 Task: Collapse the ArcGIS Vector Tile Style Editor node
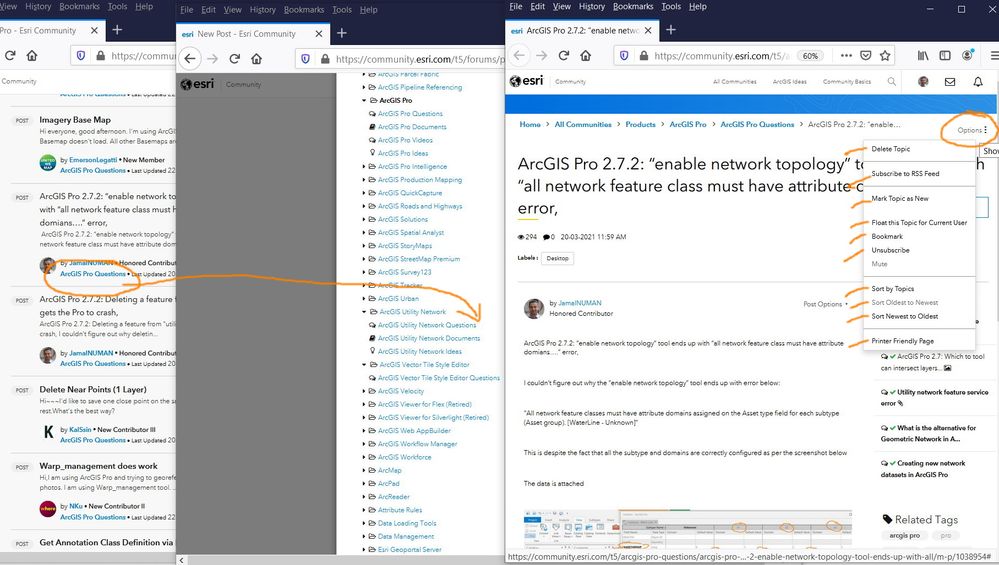coord(364,364)
